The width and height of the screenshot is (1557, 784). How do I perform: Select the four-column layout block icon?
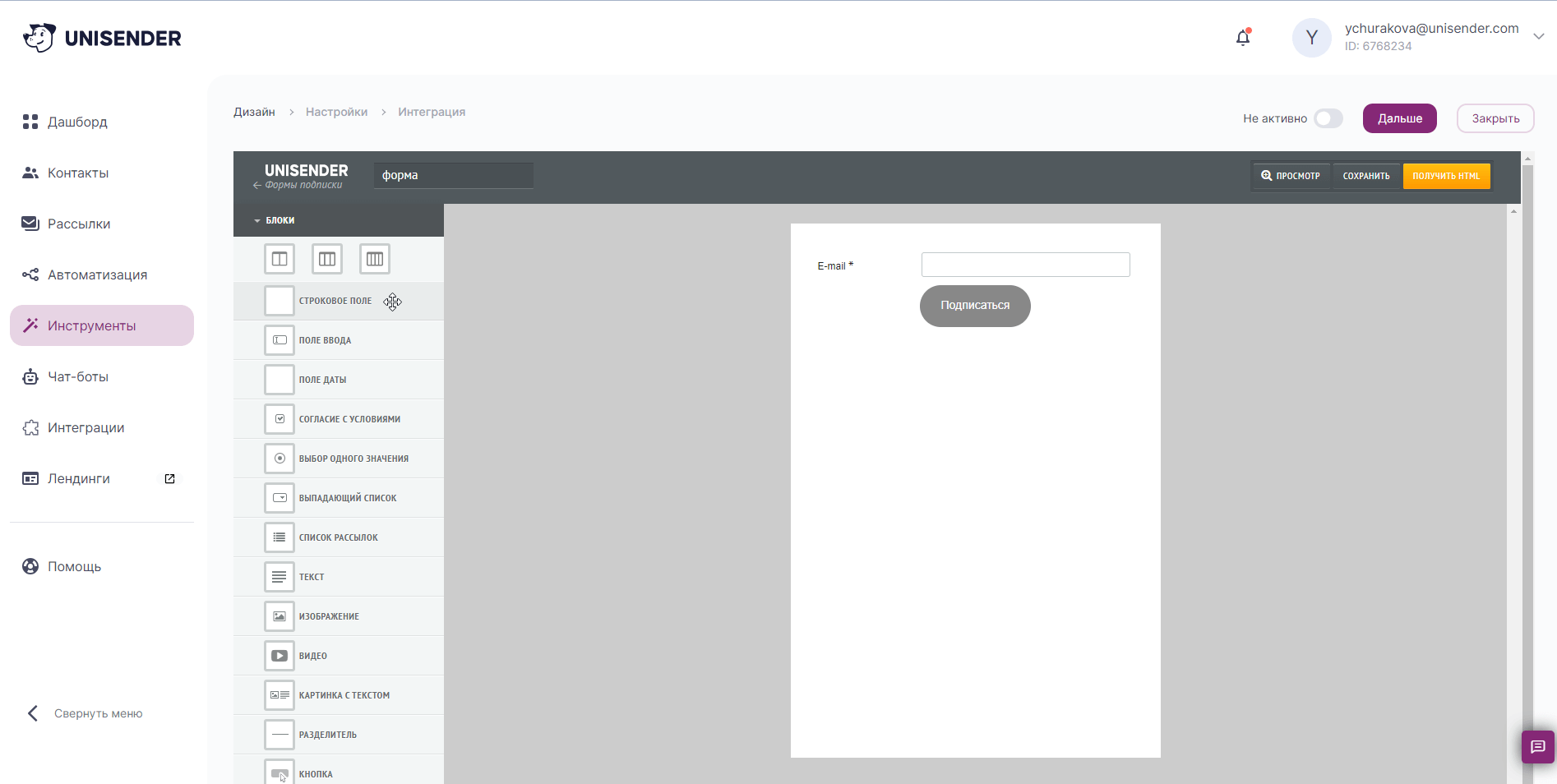coord(375,259)
